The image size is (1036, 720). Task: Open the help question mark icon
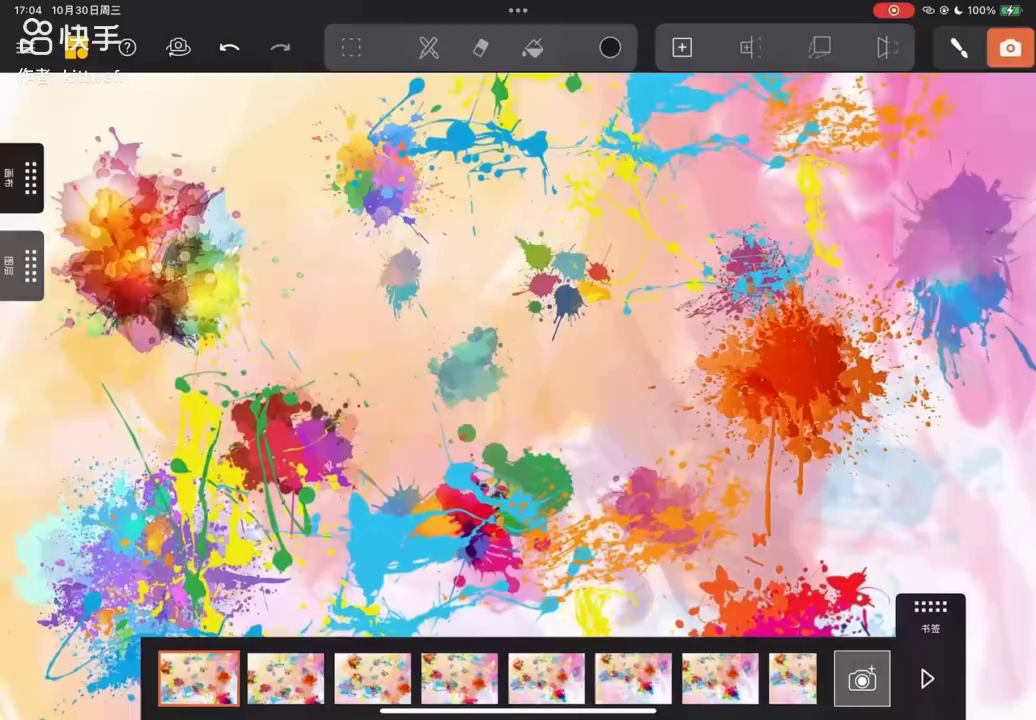coord(128,48)
